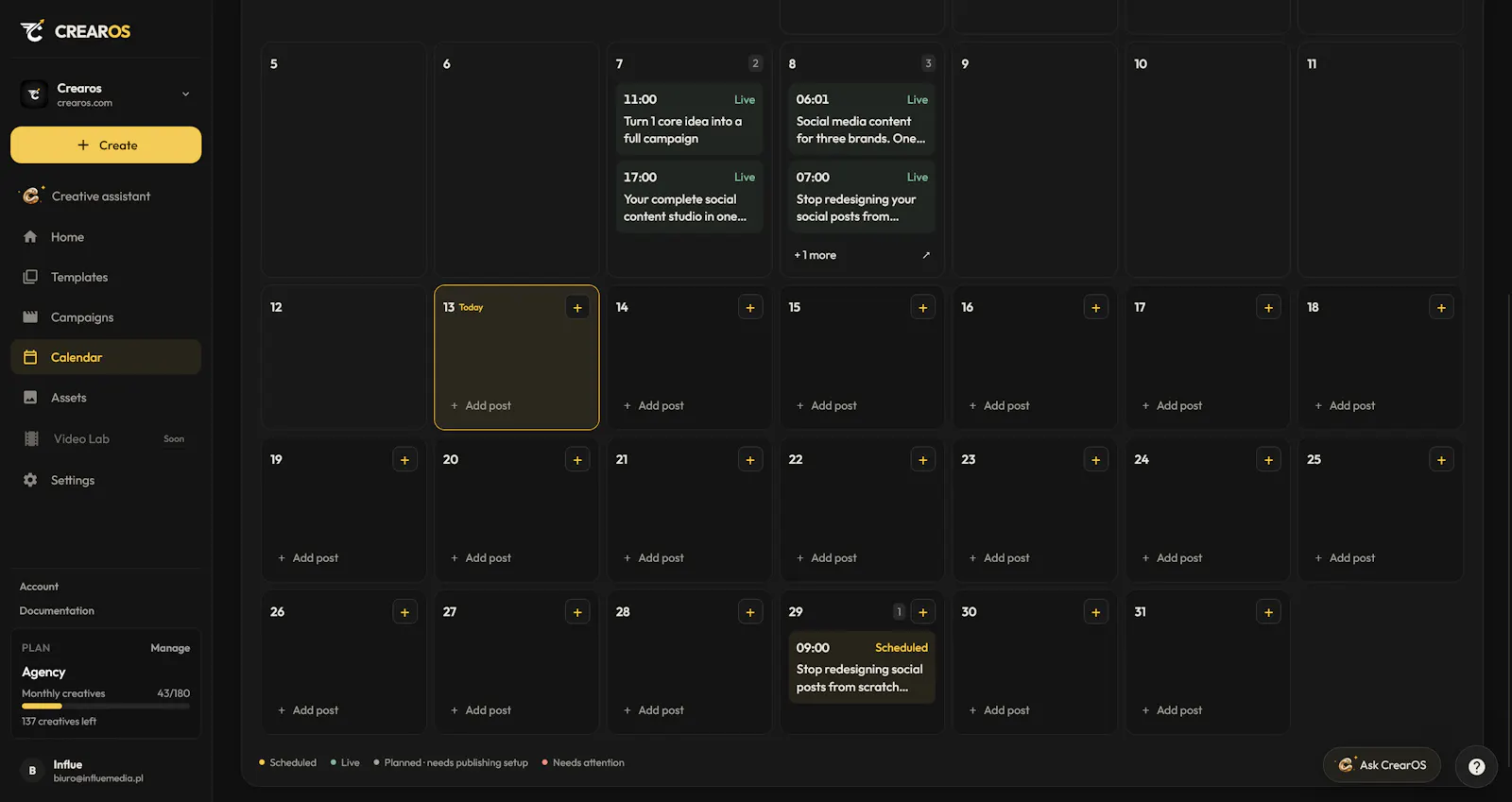The width and height of the screenshot is (1512, 802).
Task: Click plus icon on day 21
Action: (x=750, y=460)
